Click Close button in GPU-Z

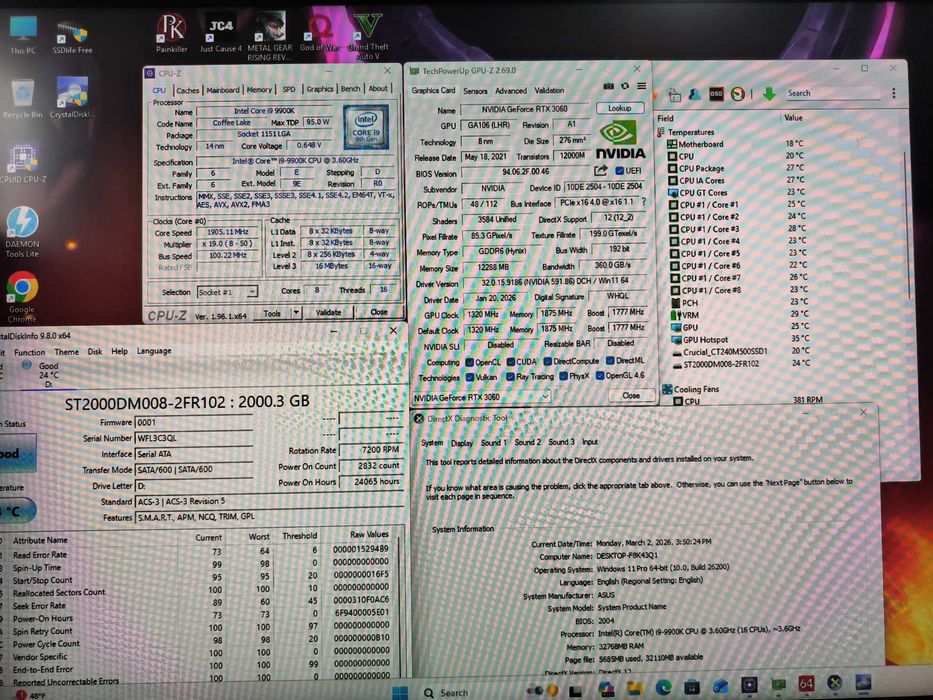pos(631,395)
